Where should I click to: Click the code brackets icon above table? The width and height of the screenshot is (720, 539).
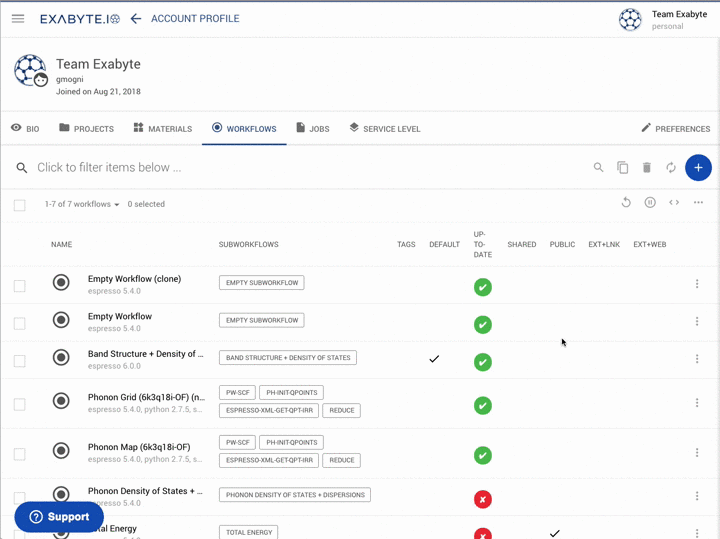(x=674, y=203)
